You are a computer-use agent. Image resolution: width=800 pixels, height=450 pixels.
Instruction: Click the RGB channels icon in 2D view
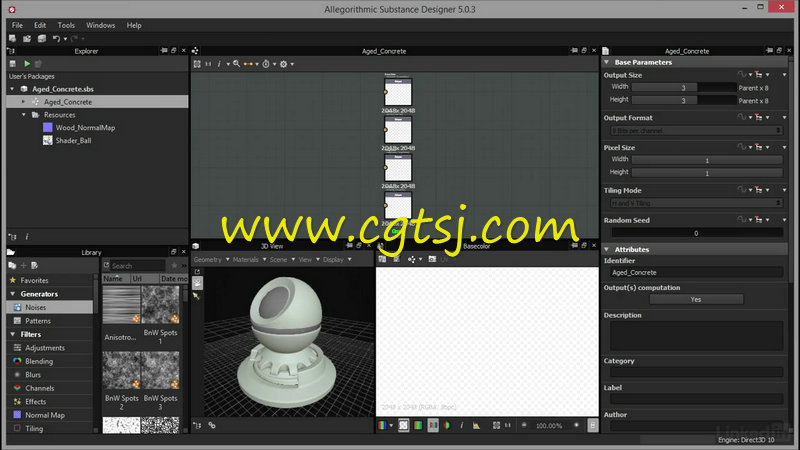(382, 425)
